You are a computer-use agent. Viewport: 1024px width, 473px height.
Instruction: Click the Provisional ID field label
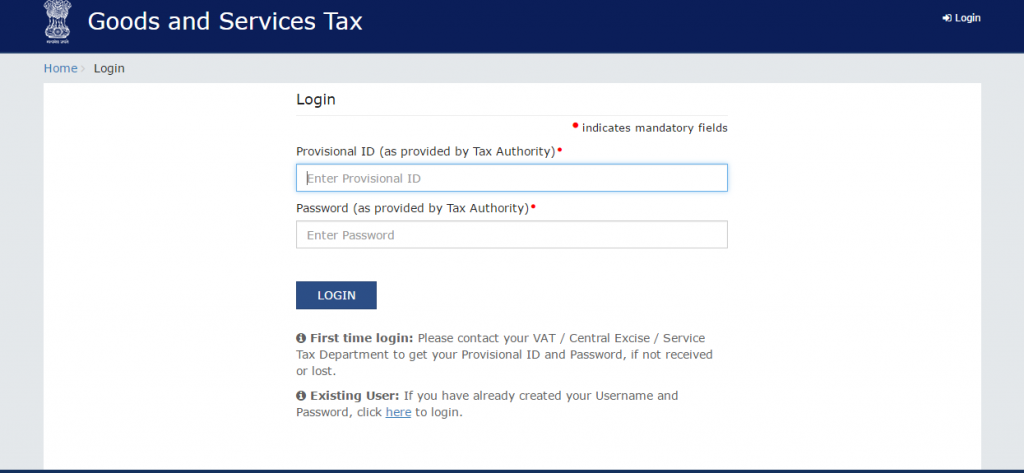coord(425,151)
